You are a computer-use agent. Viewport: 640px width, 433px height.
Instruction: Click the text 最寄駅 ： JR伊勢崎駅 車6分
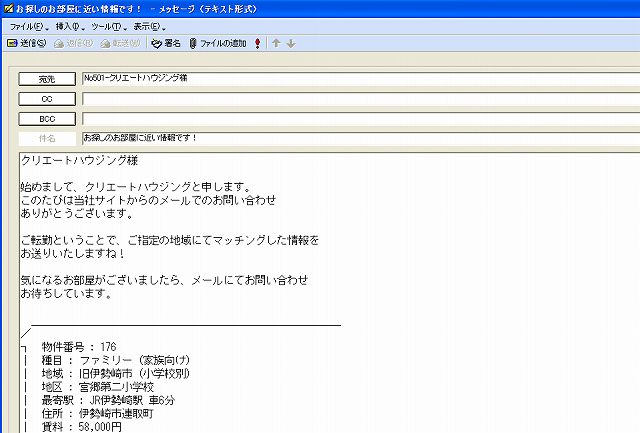tap(108, 400)
